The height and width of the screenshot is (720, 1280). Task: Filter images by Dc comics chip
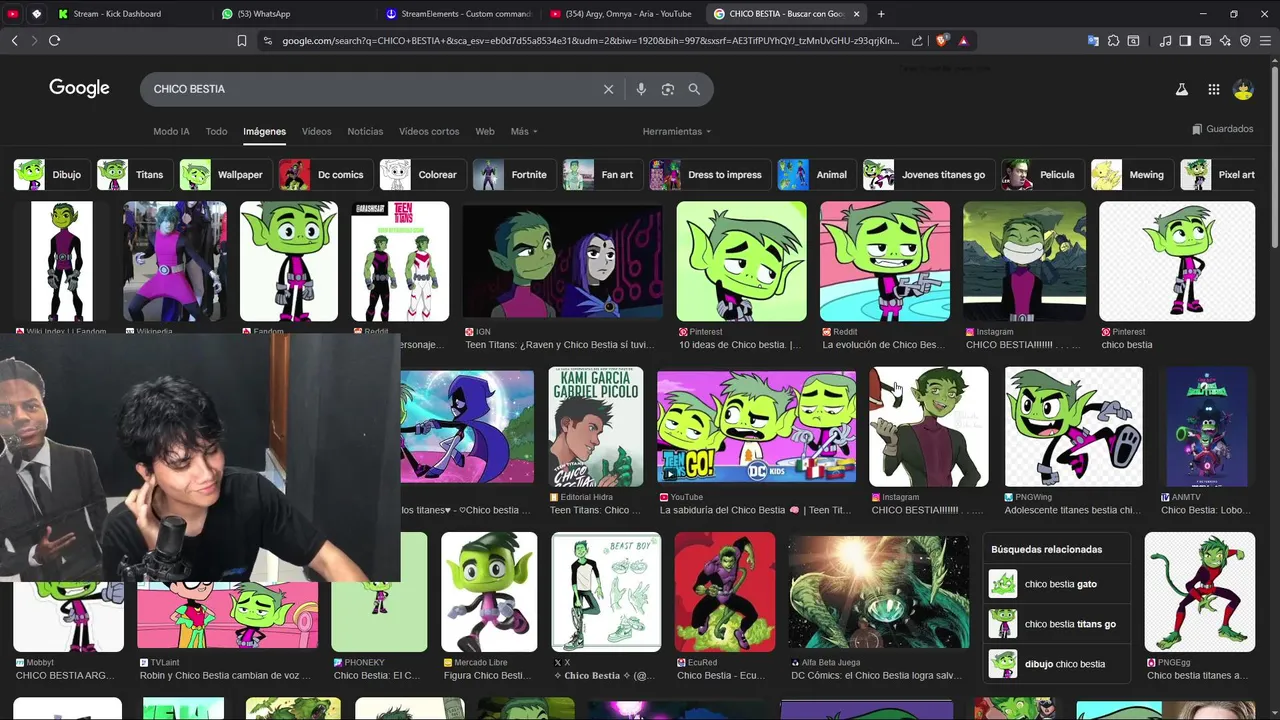pos(325,174)
